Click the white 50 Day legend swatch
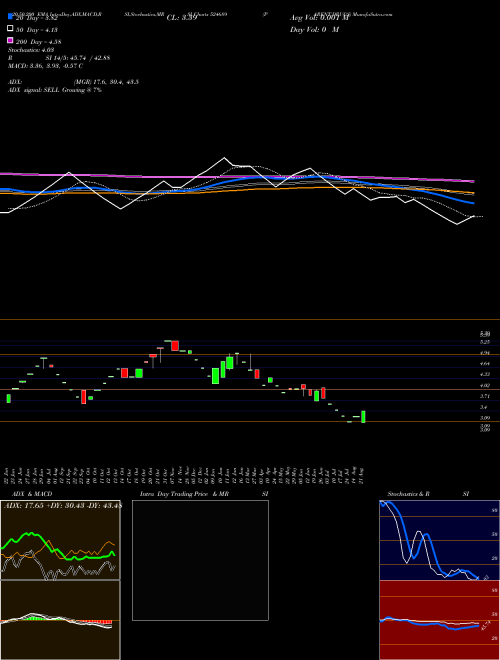500x660 pixels. click(11, 29)
